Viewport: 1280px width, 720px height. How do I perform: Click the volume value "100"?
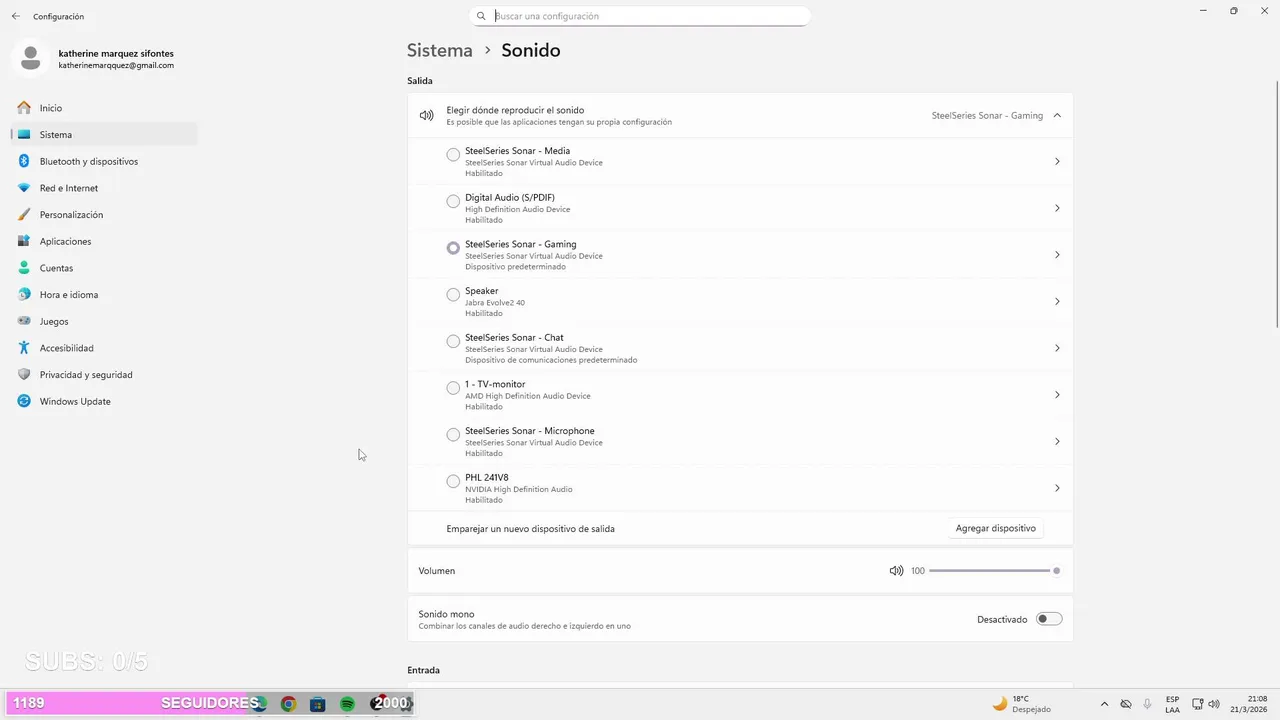(918, 571)
